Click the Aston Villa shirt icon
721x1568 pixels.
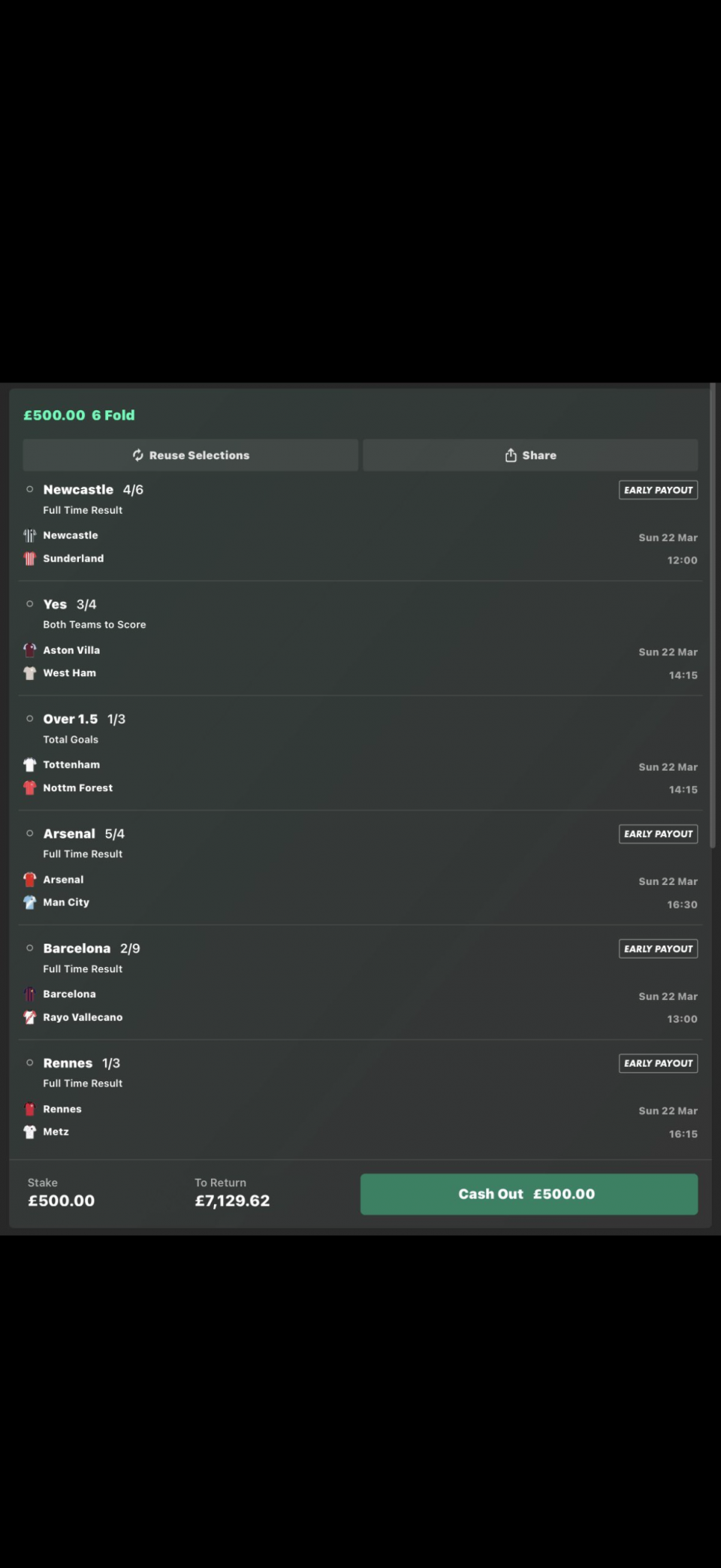[x=30, y=651]
